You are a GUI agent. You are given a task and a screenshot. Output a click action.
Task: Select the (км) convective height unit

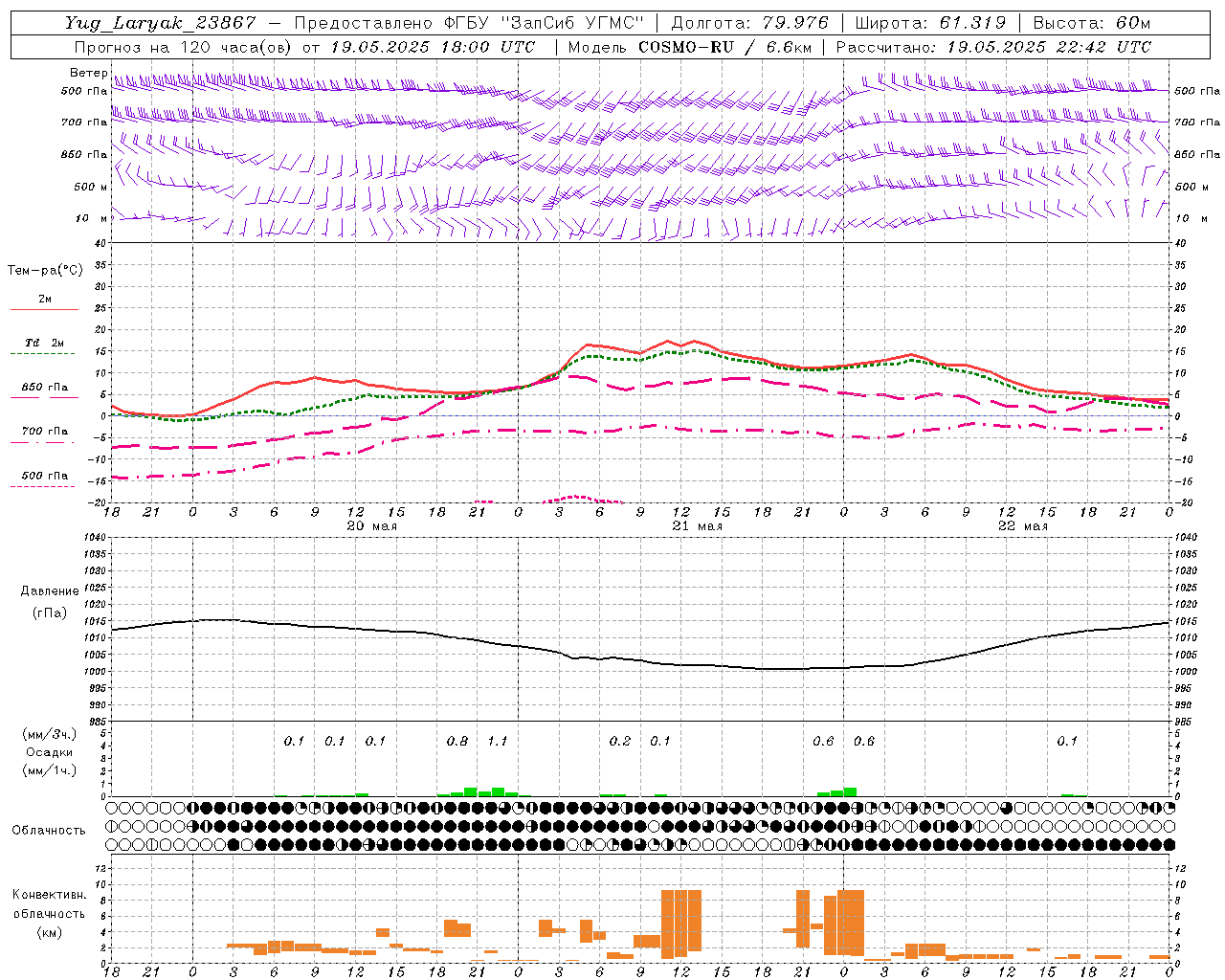point(49,932)
